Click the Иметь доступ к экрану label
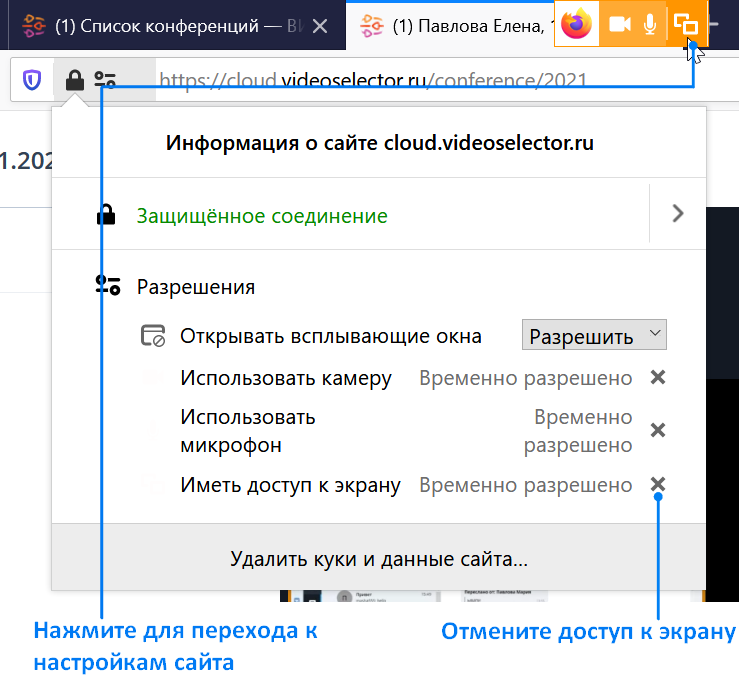The height and width of the screenshot is (678, 739). click(290, 485)
